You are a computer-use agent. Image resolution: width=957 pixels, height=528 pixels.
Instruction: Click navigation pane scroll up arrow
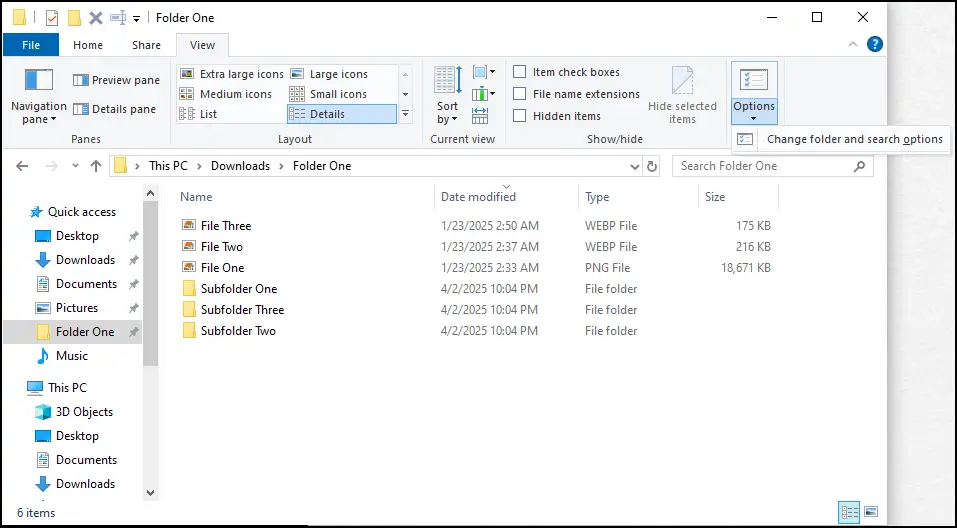click(x=151, y=193)
